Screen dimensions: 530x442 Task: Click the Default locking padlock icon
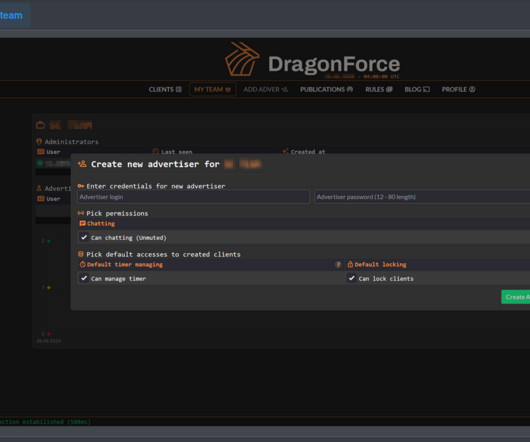(x=350, y=264)
